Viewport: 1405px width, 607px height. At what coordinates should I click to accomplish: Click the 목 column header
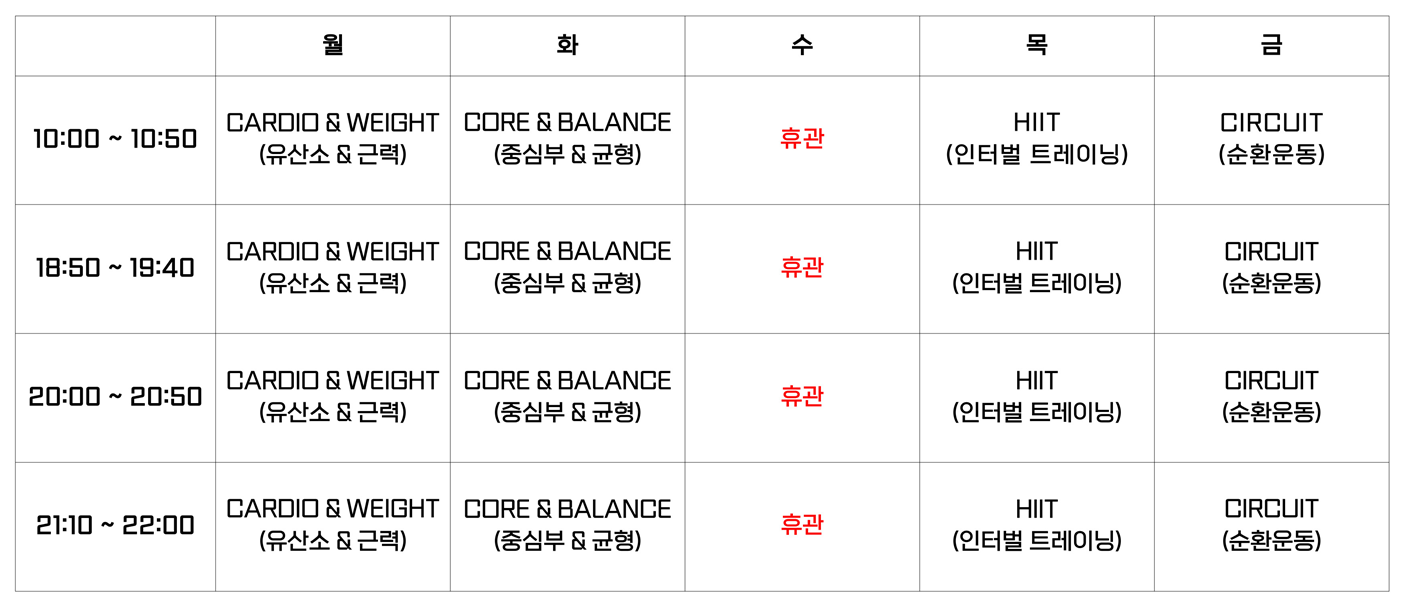(1037, 45)
